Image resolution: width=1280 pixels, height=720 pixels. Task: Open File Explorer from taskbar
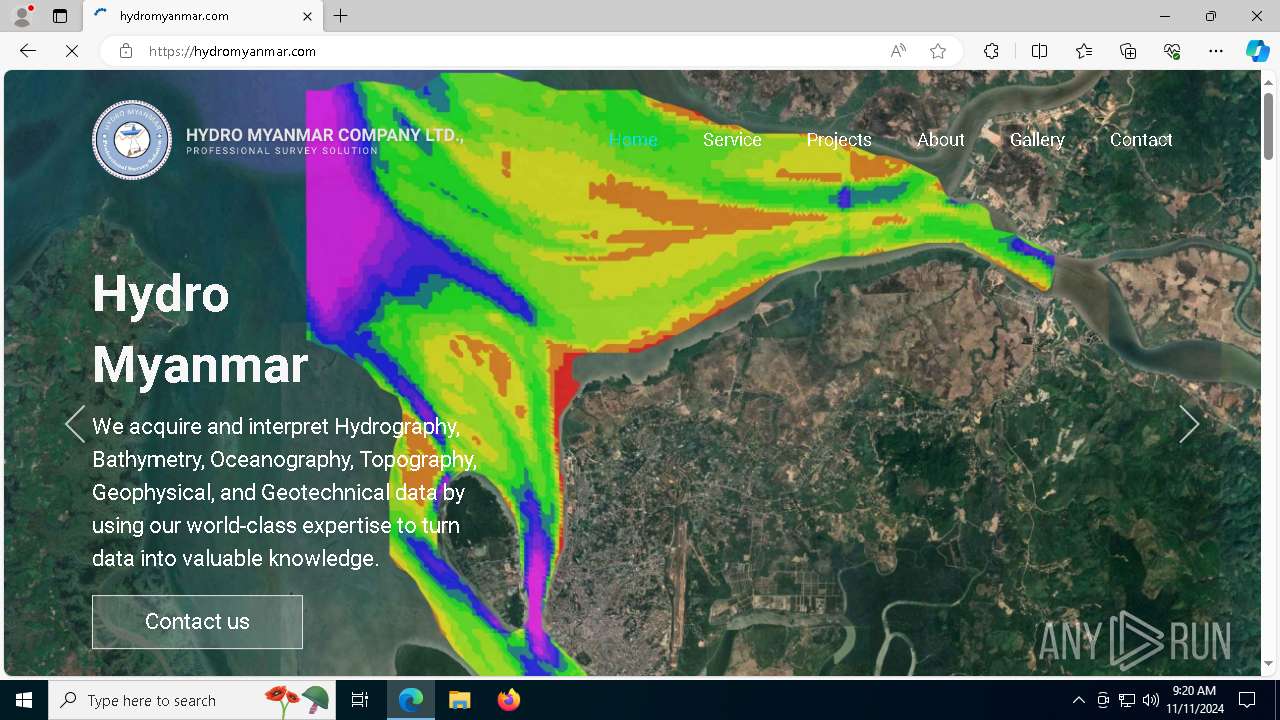tap(459, 700)
